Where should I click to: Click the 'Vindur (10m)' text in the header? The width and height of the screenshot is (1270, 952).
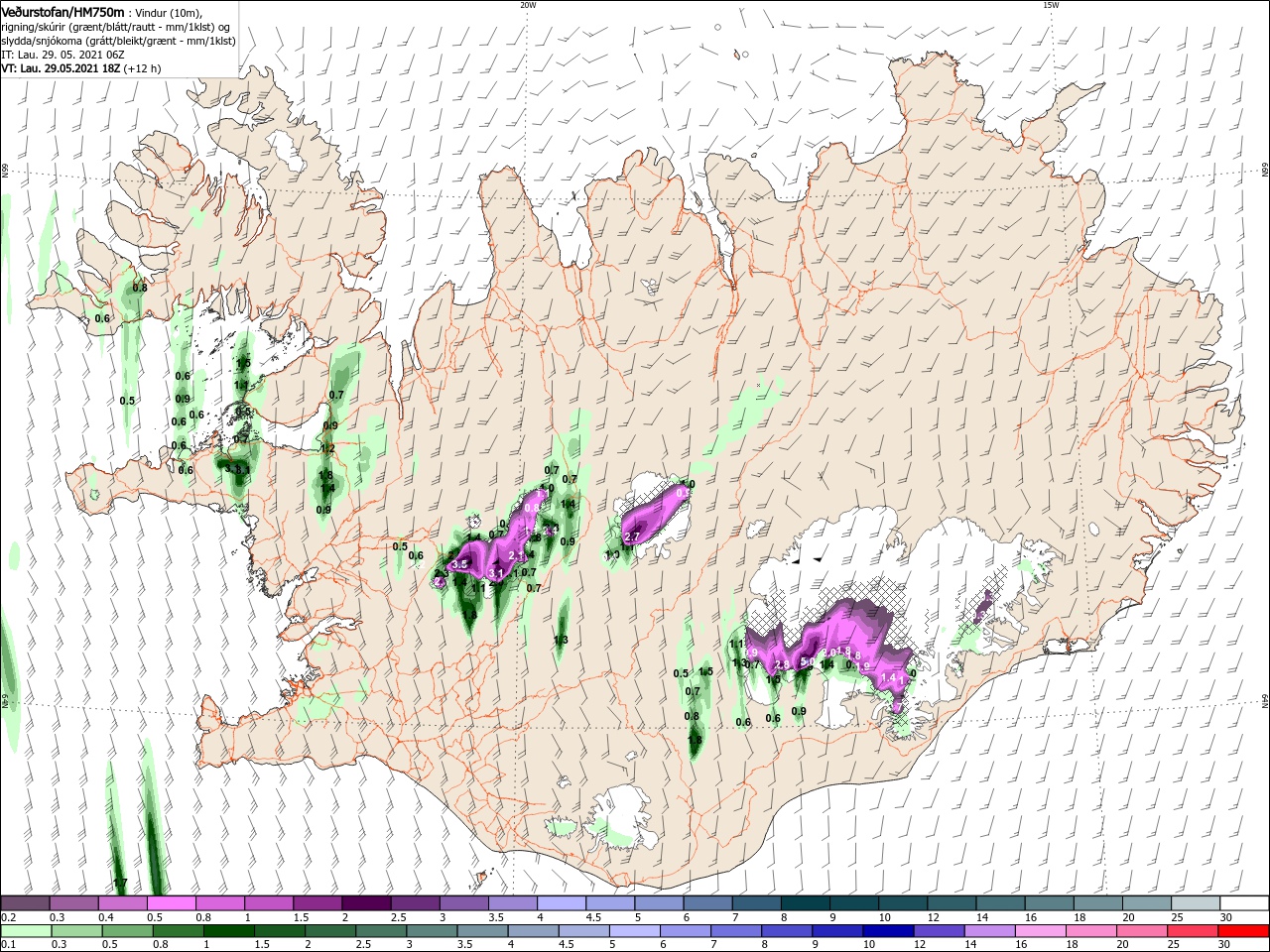tap(167, 12)
